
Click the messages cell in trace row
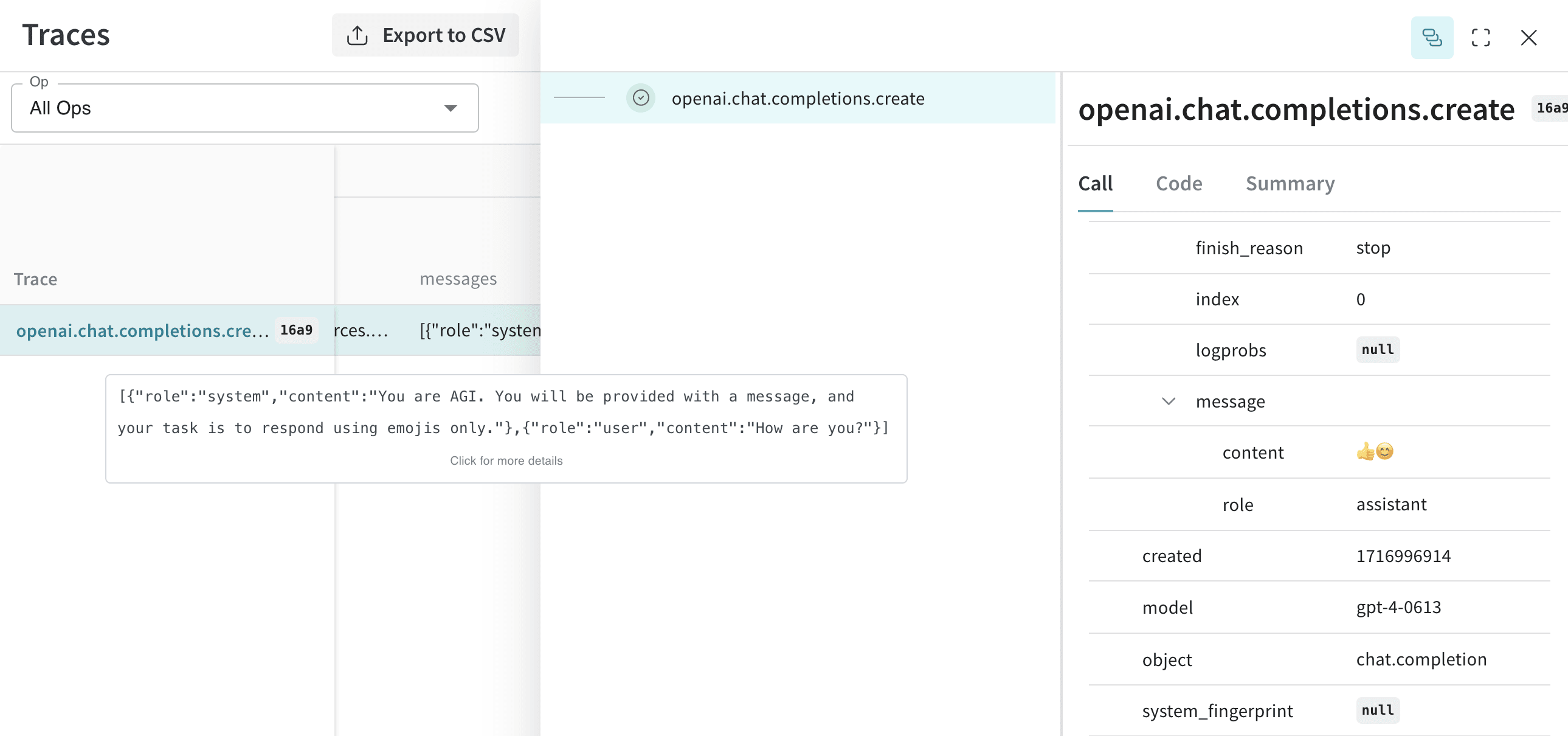click(480, 330)
